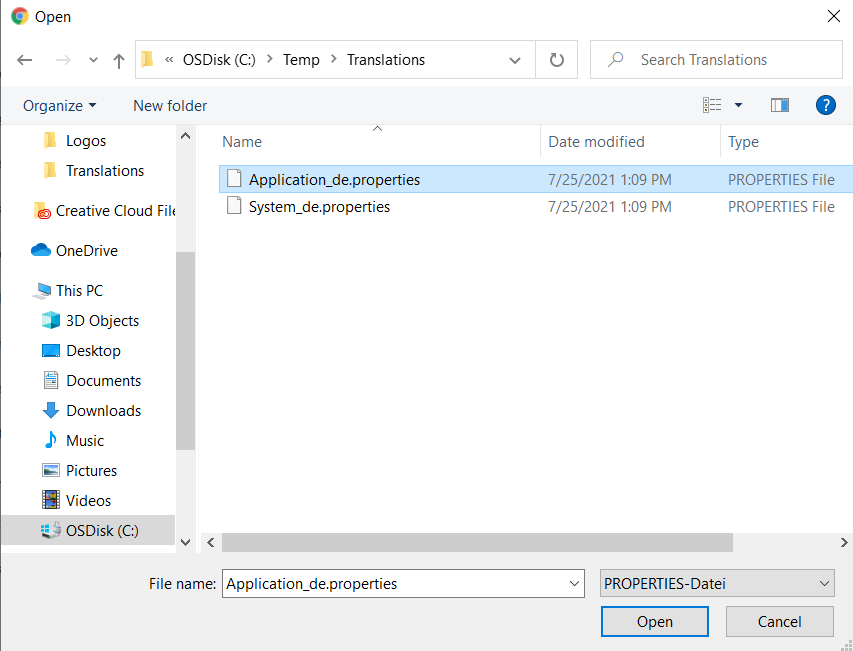Toggle the preview pane icon
This screenshot has width=853, height=651.
pyautogui.click(x=780, y=105)
